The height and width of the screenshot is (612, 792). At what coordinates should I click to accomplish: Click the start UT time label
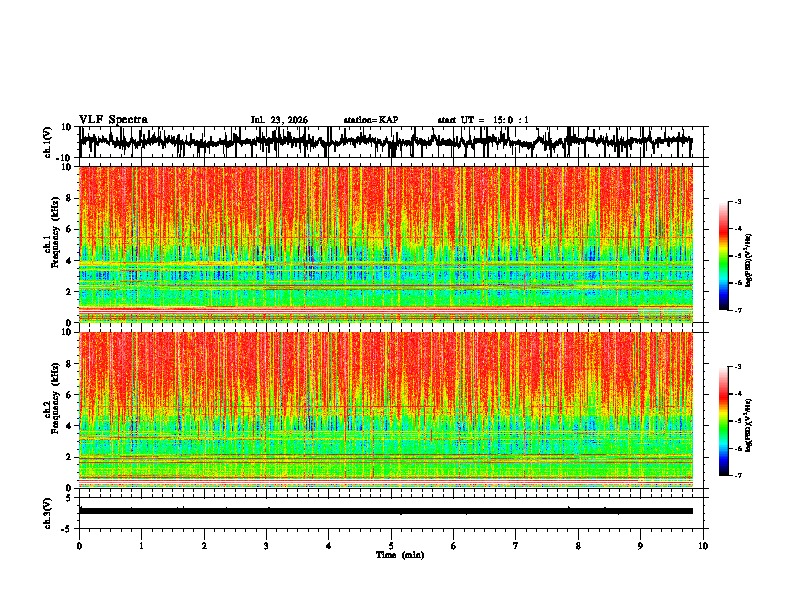[x=483, y=120]
